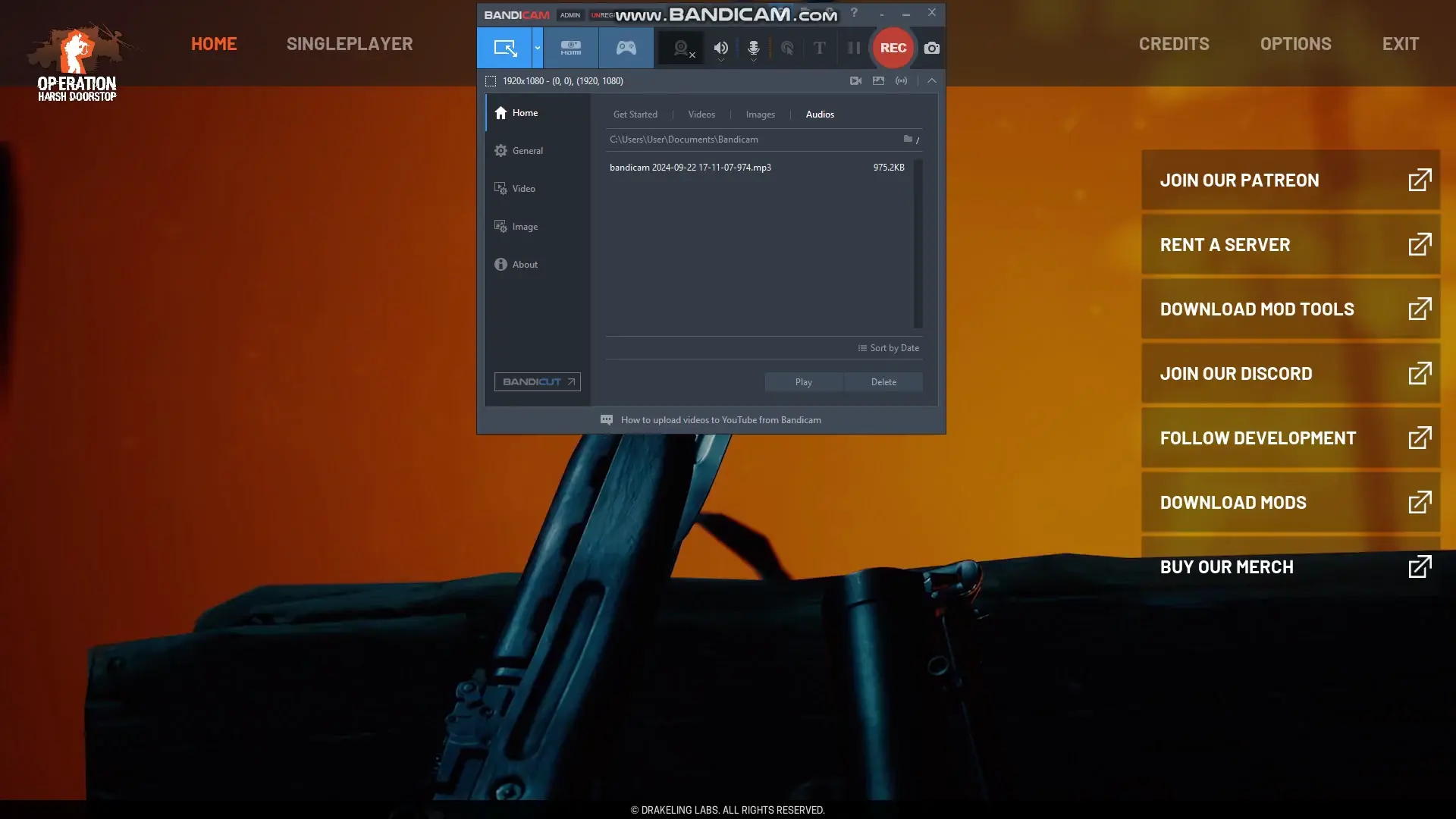The width and height of the screenshot is (1456, 819).
Task: Open the JOIN OUR DISCORD link
Action: click(1291, 373)
